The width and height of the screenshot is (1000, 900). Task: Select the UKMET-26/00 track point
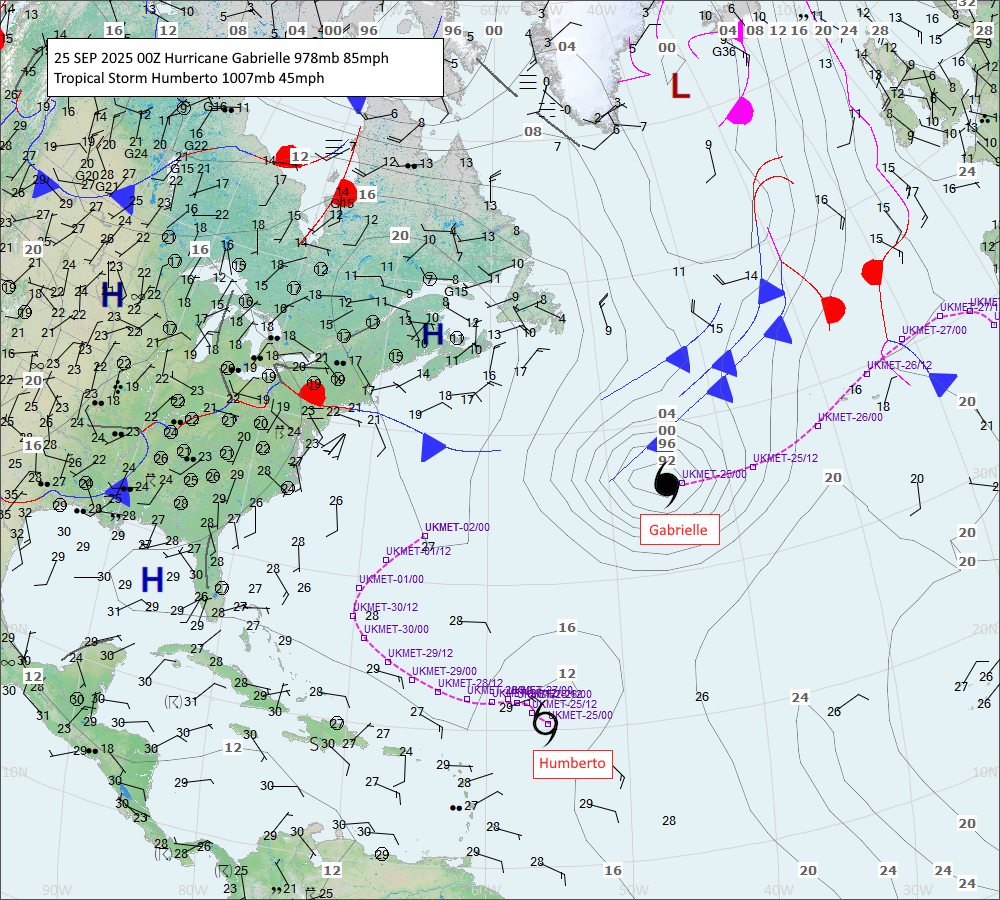(x=818, y=426)
